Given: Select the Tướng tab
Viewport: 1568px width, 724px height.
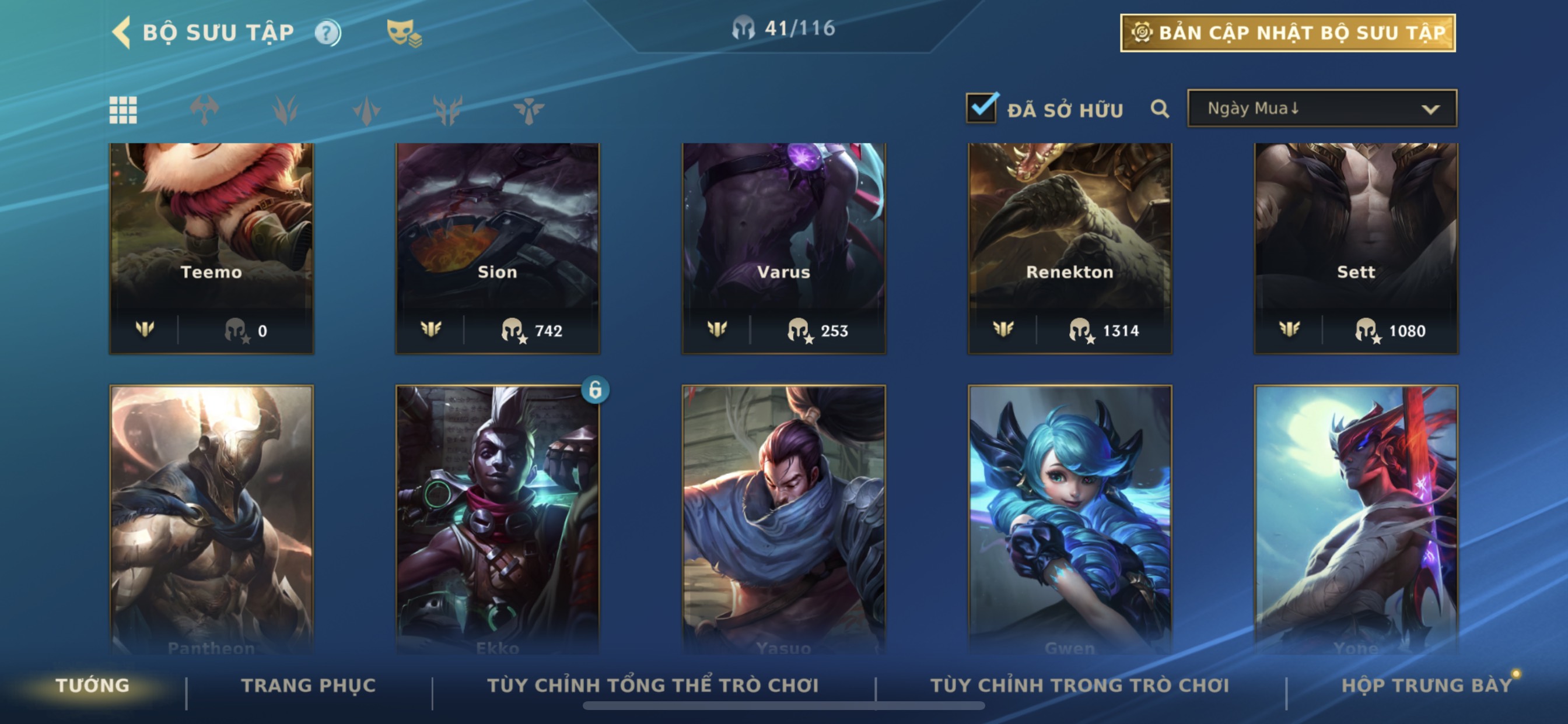Looking at the screenshot, I should click(x=93, y=685).
